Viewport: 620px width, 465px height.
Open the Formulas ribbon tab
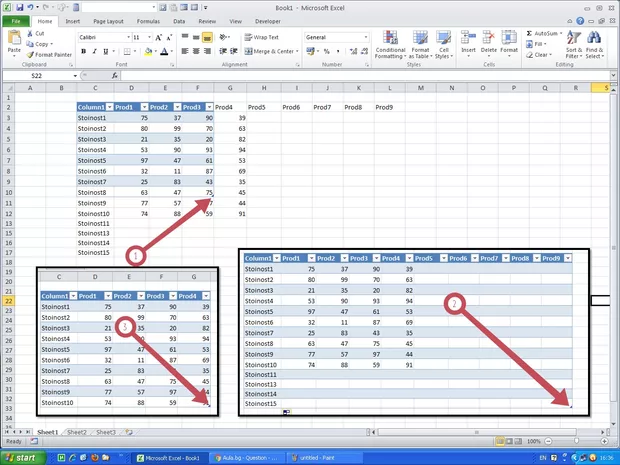146,20
